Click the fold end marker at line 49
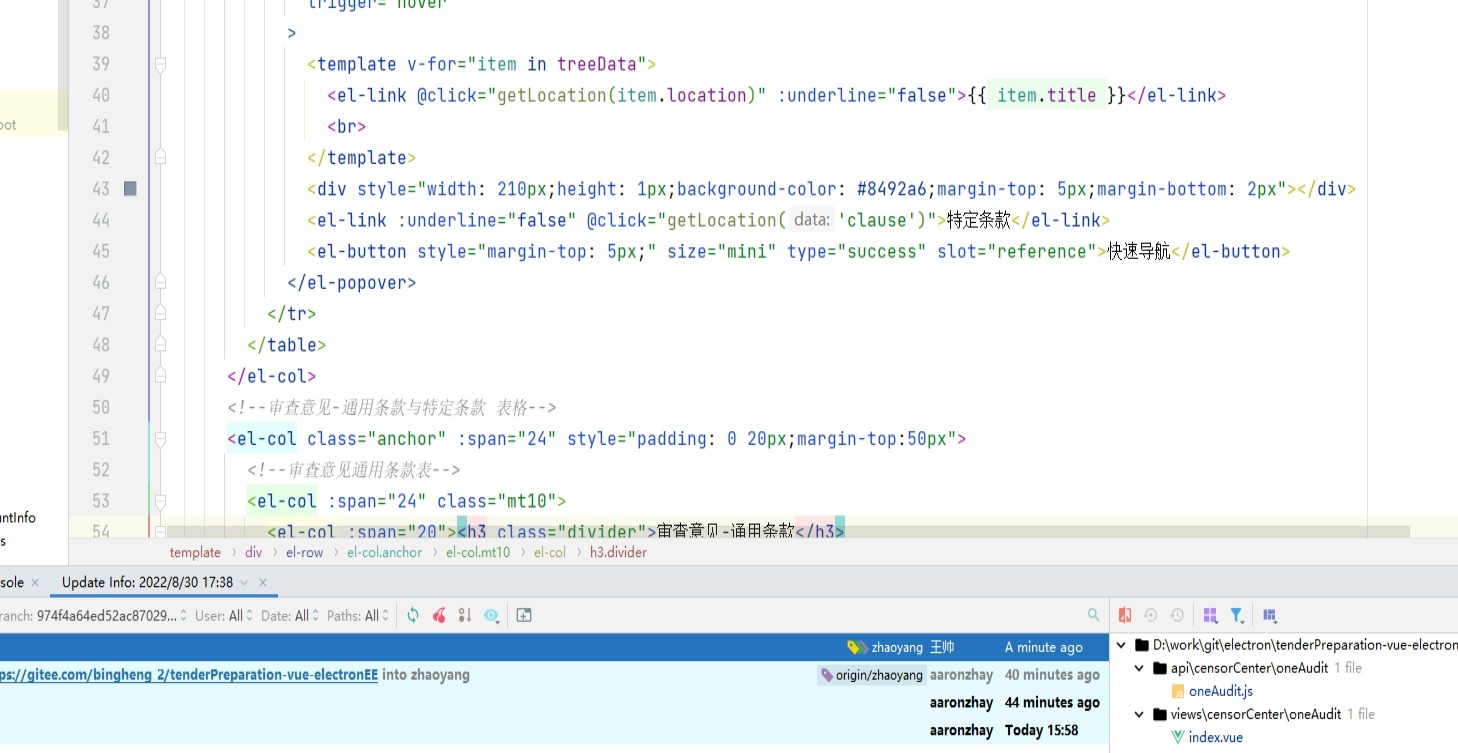Screen dimensions: 1458x753 [160, 377]
